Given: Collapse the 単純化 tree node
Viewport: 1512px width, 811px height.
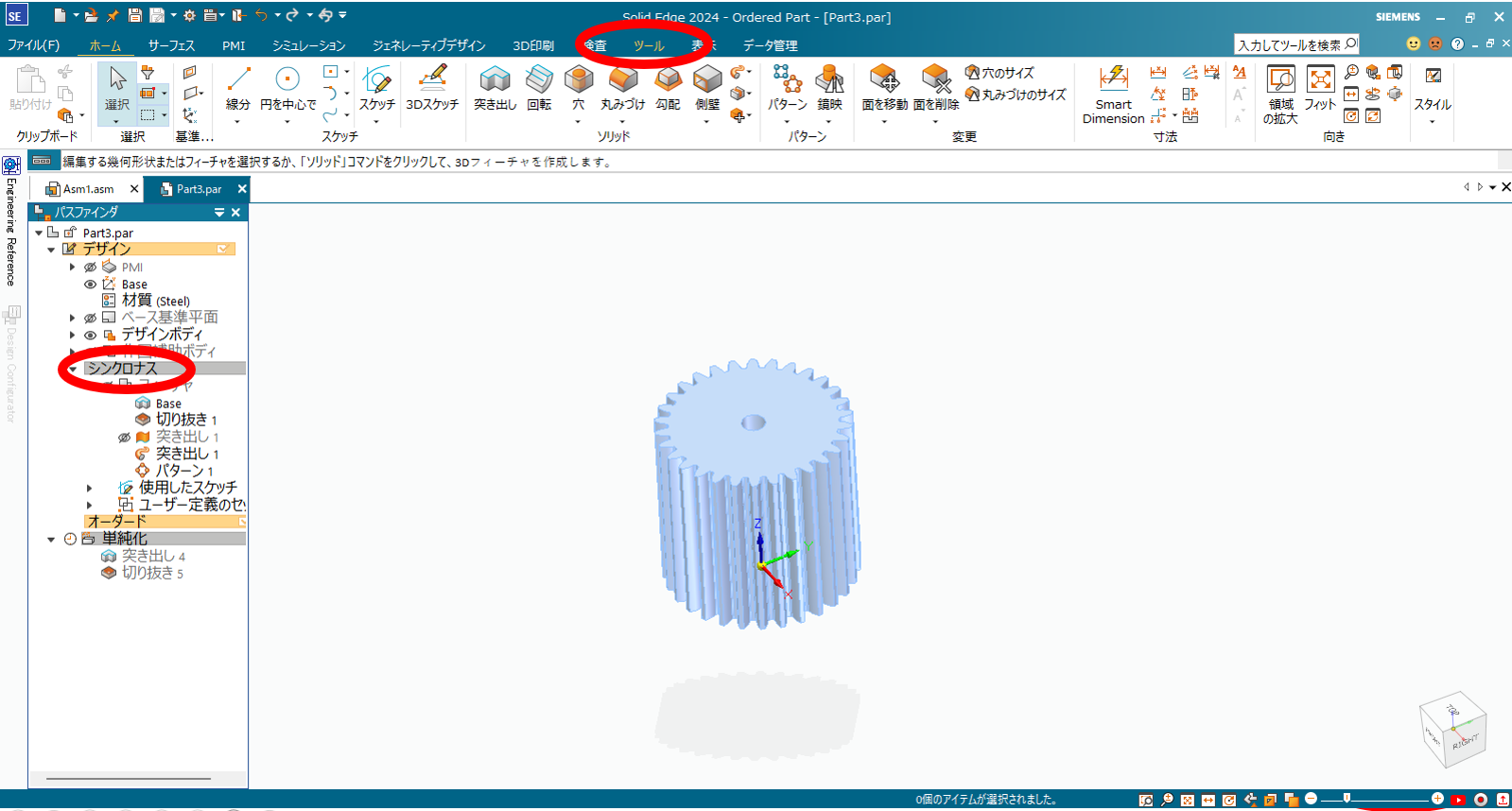Looking at the screenshot, I should coord(51,540).
